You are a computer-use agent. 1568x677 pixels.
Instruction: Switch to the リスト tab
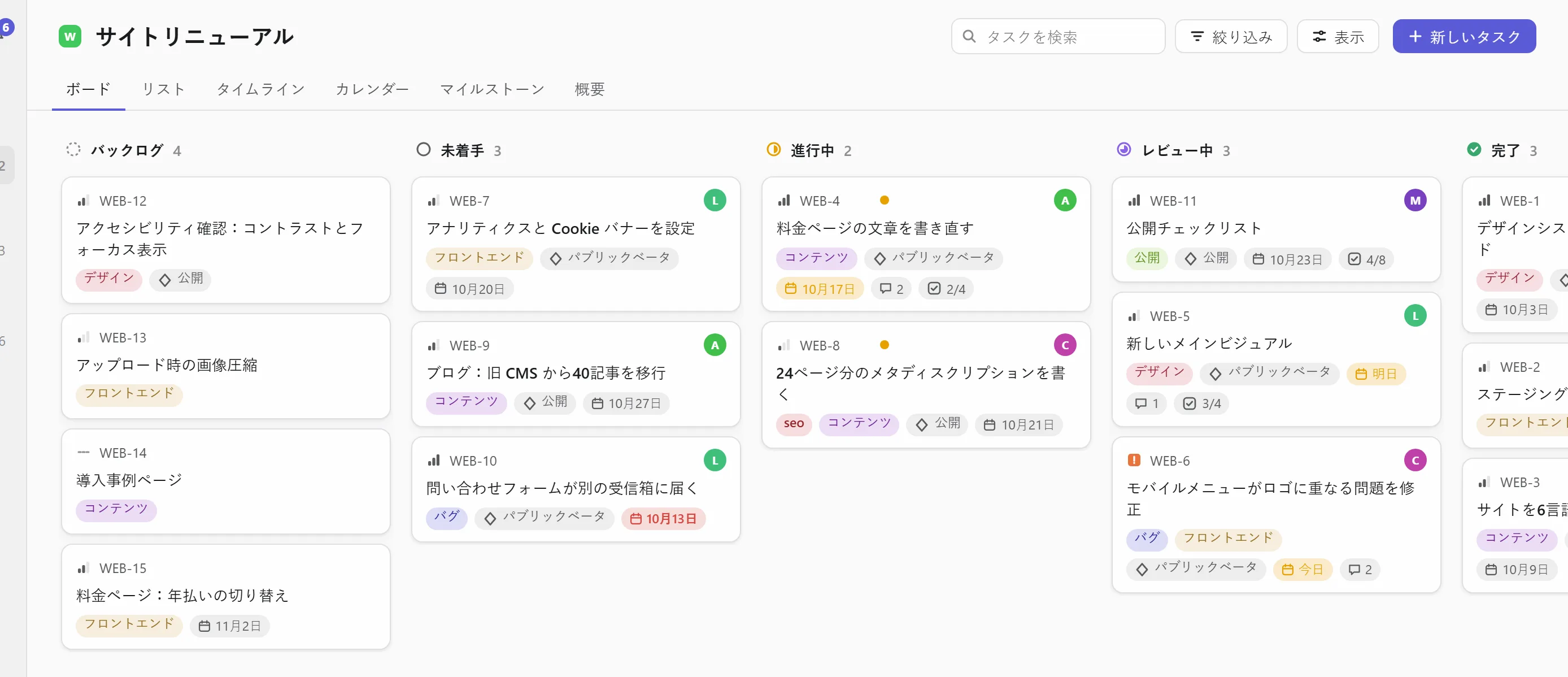point(163,89)
